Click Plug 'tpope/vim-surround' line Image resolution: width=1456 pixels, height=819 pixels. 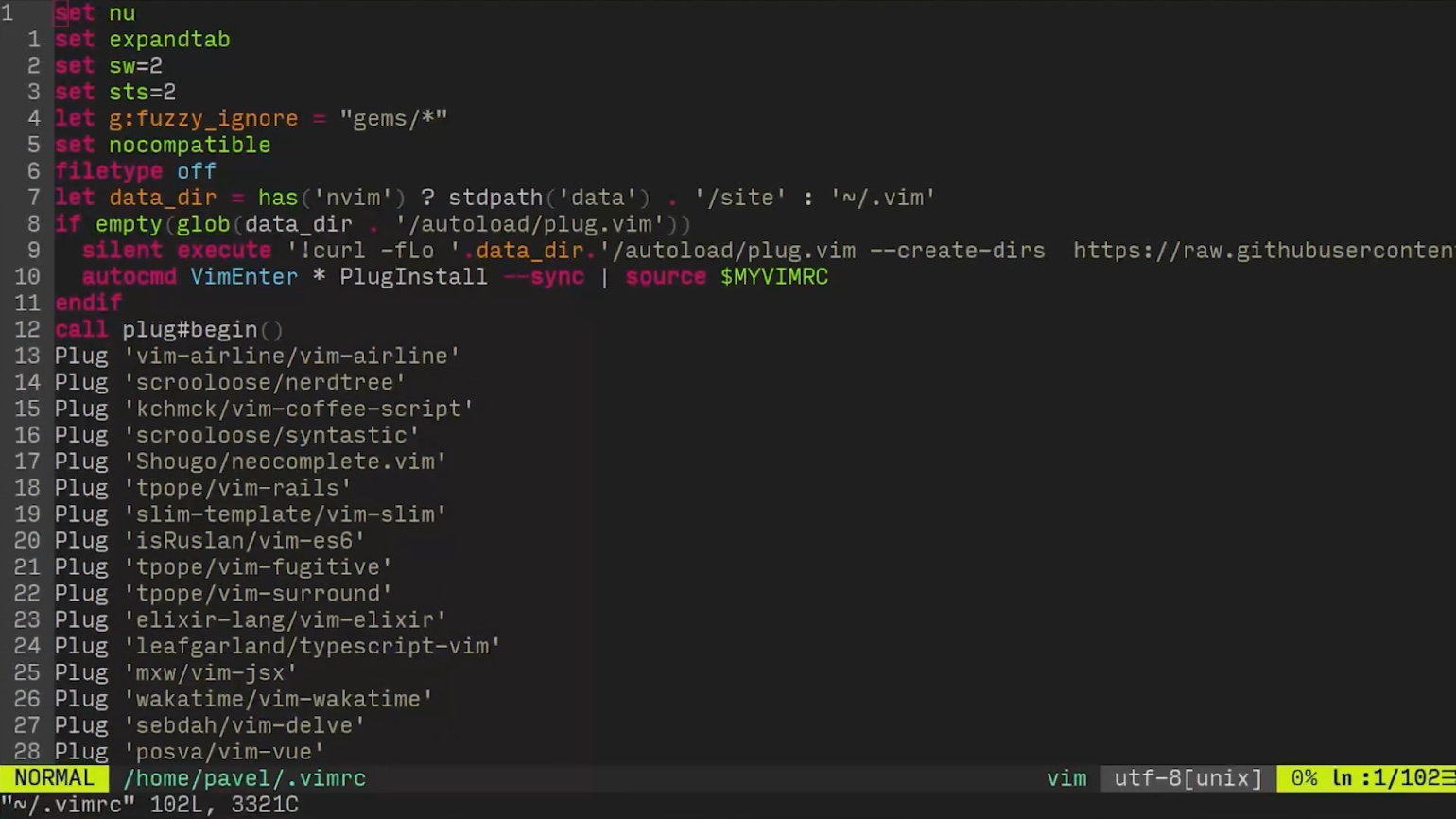(x=223, y=596)
